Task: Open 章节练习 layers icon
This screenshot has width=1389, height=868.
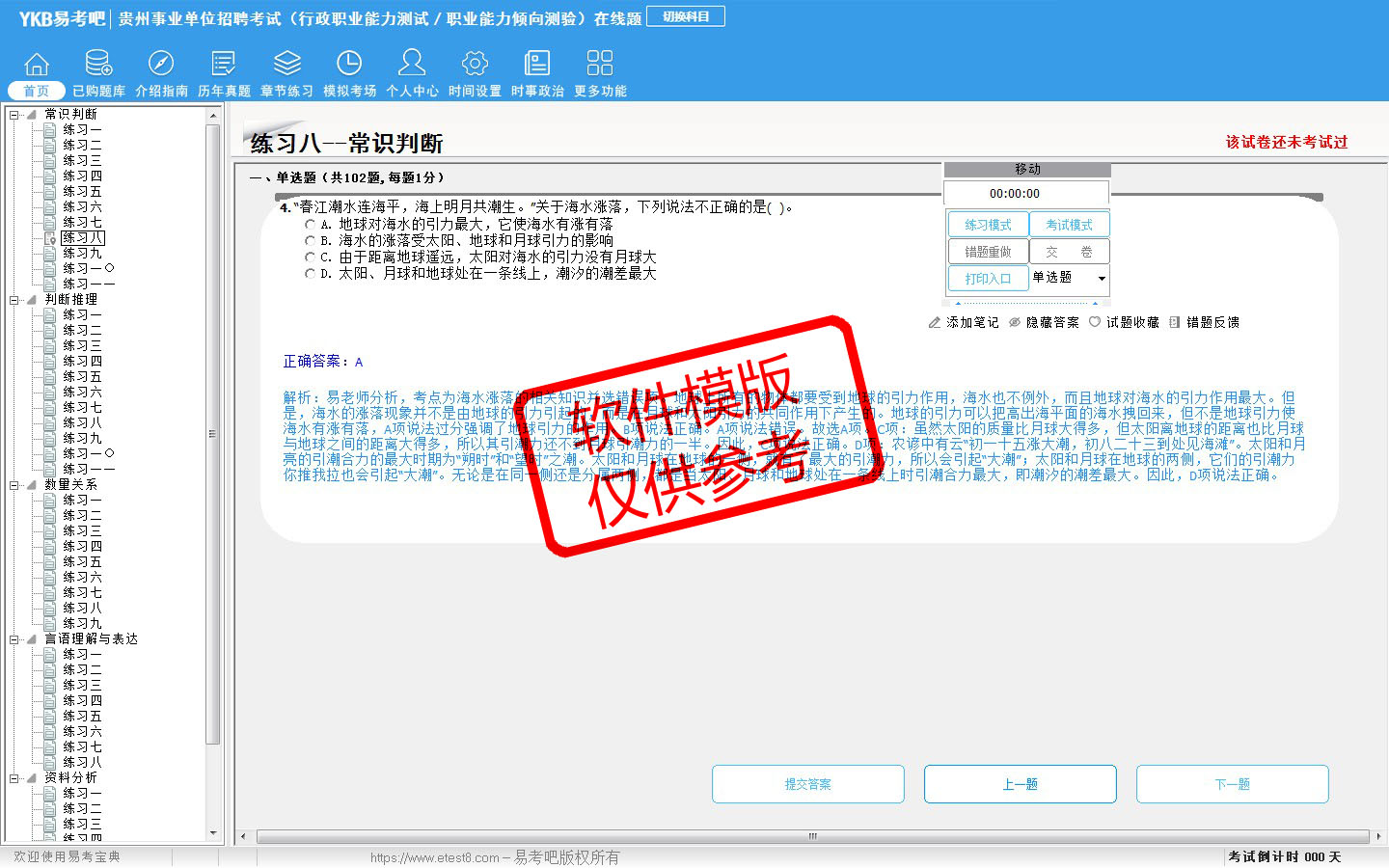Action: point(286,64)
